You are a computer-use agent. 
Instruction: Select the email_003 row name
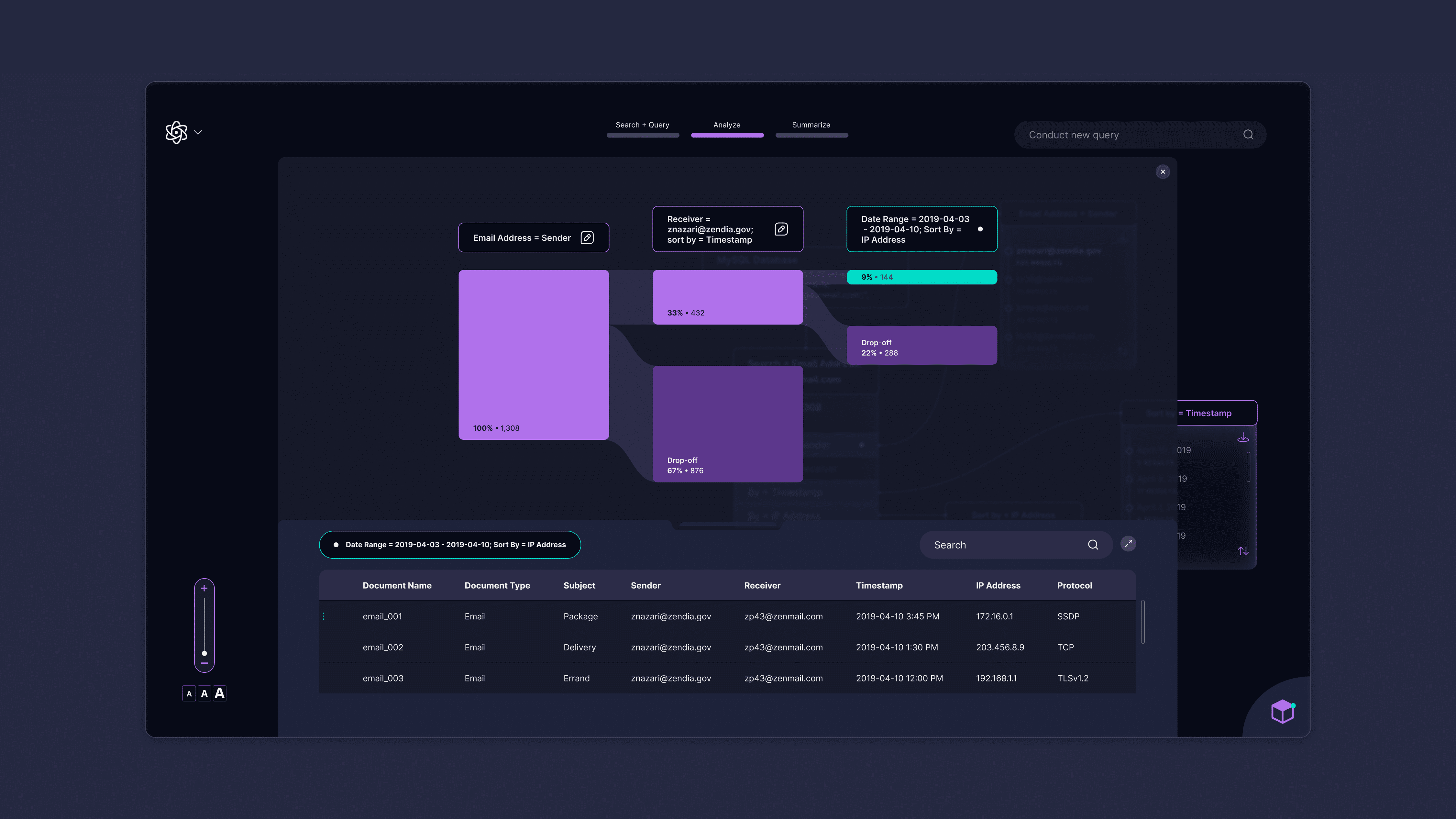point(383,678)
